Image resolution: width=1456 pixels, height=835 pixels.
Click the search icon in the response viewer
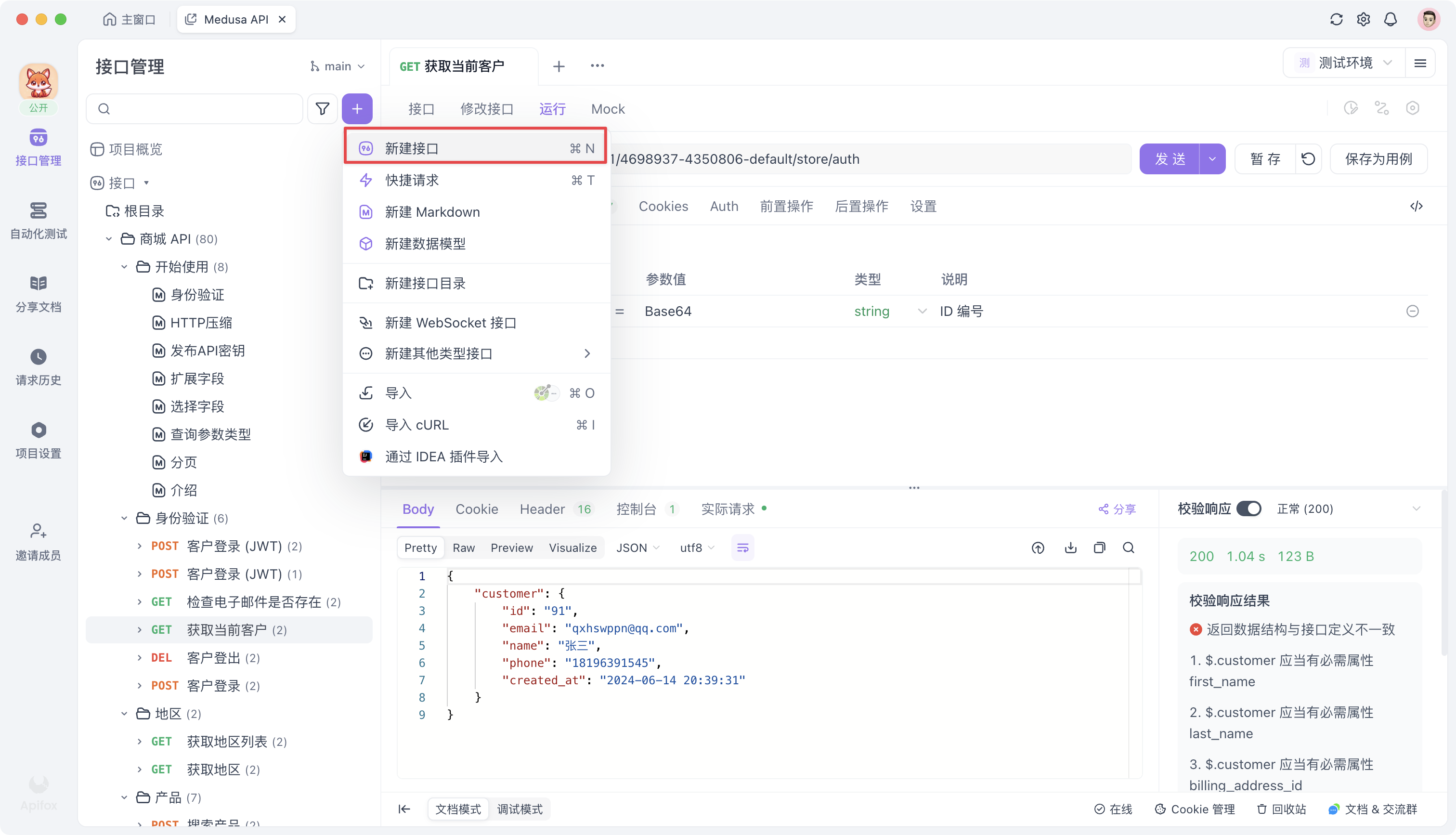tap(1128, 548)
